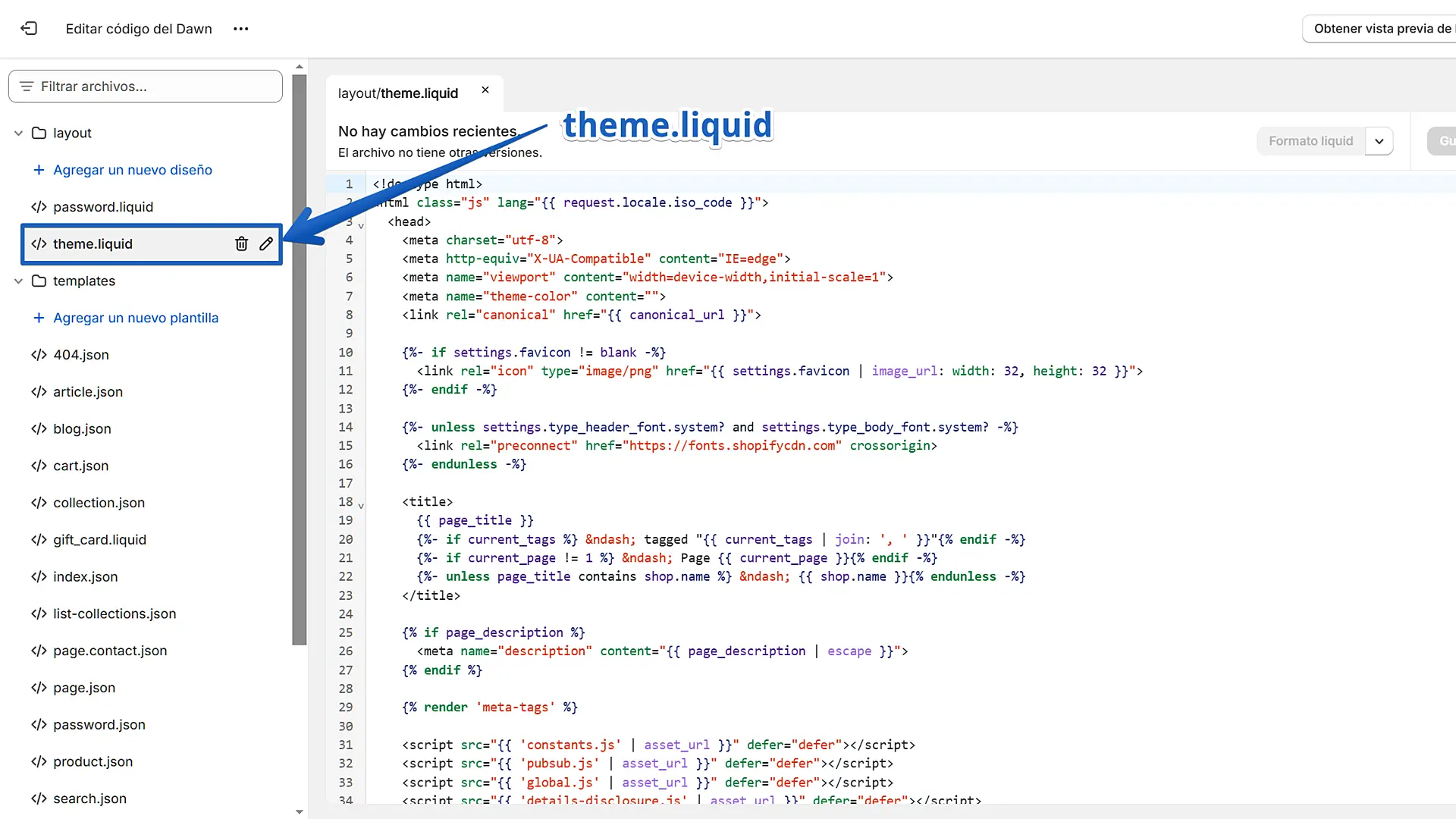Screen dimensions: 1456x819
Task: Click the exit editor back icon
Action: 29,29
